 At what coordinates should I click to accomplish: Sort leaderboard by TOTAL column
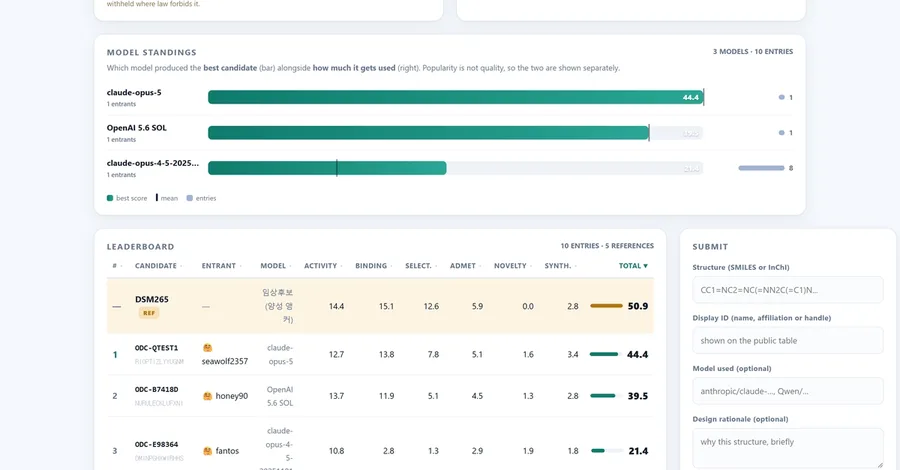coord(633,266)
